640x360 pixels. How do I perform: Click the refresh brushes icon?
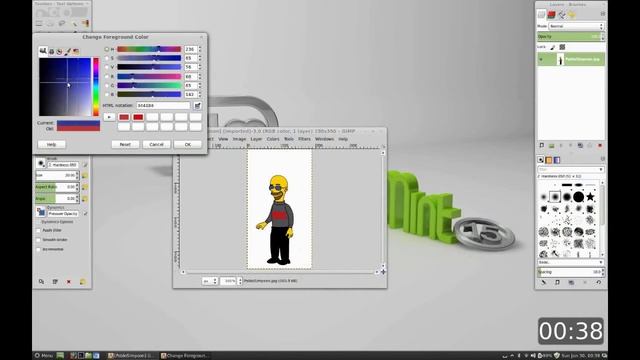(x=598, y=282)
